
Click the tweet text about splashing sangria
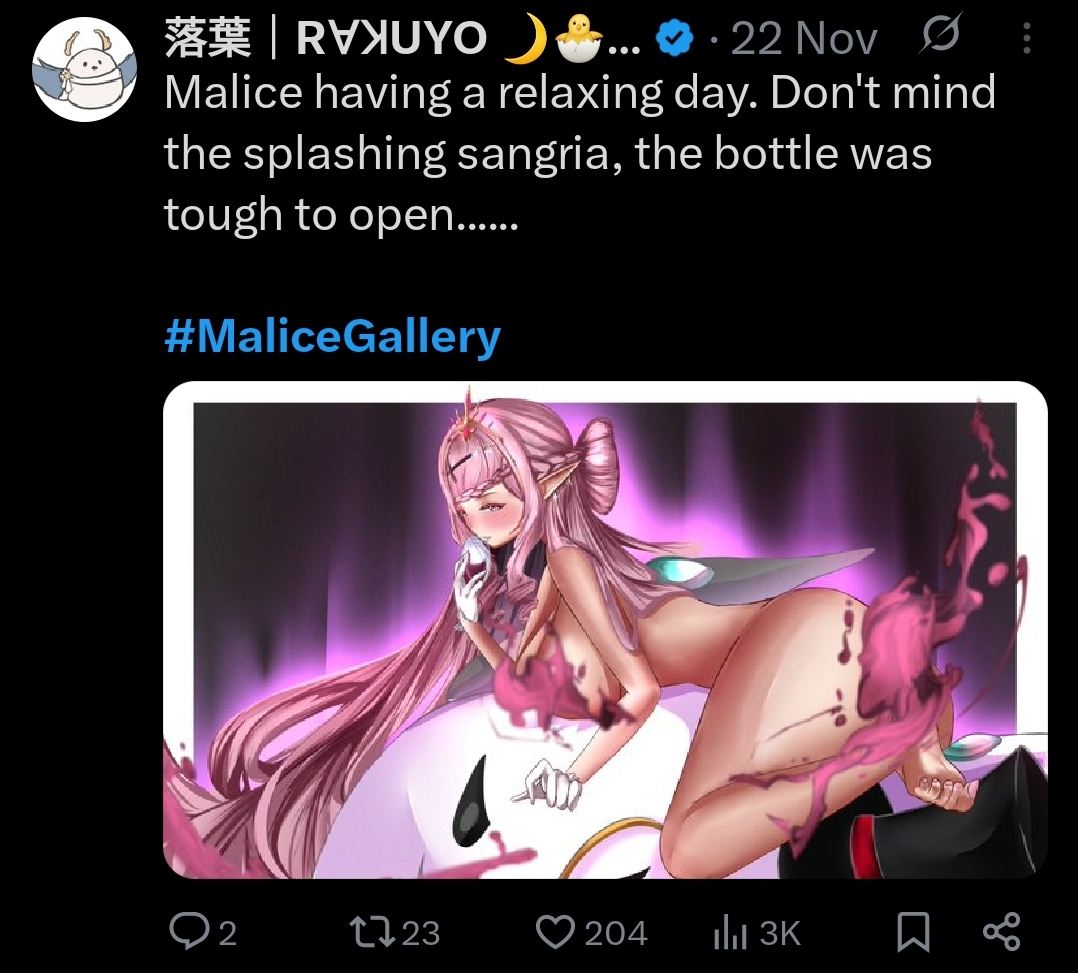click(x=580, y=153)
